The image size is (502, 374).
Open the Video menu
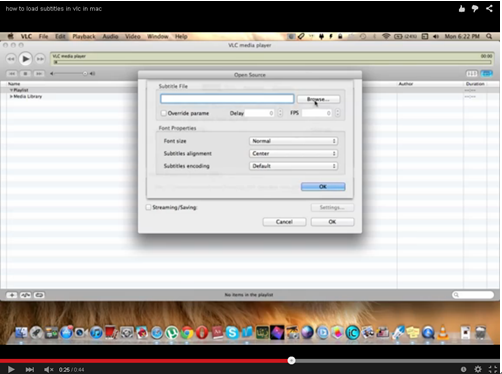coord(133,36)
